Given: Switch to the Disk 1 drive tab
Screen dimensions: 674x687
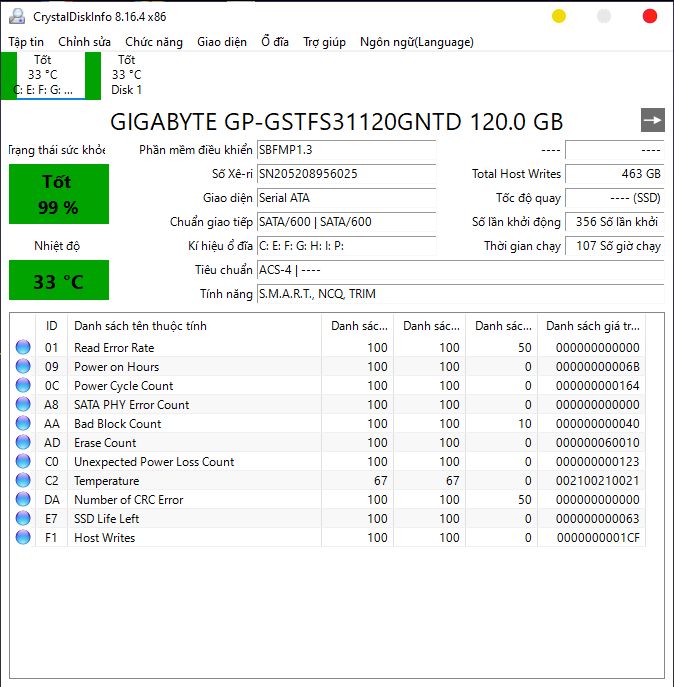Looking at the screenshot, I should pyautogui.click(x=126, y=75).
